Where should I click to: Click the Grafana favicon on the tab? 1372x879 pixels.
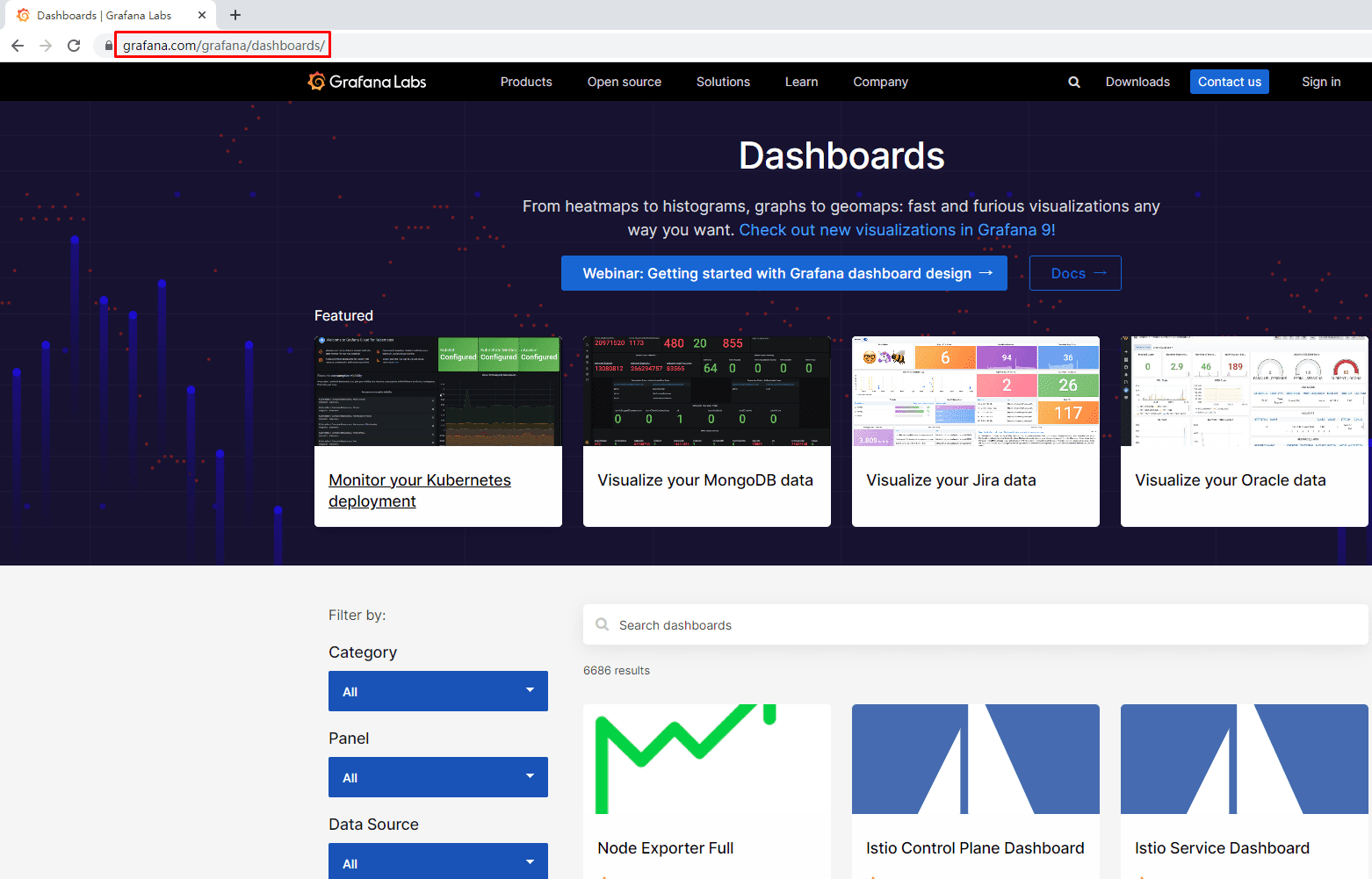click(23, 15)
